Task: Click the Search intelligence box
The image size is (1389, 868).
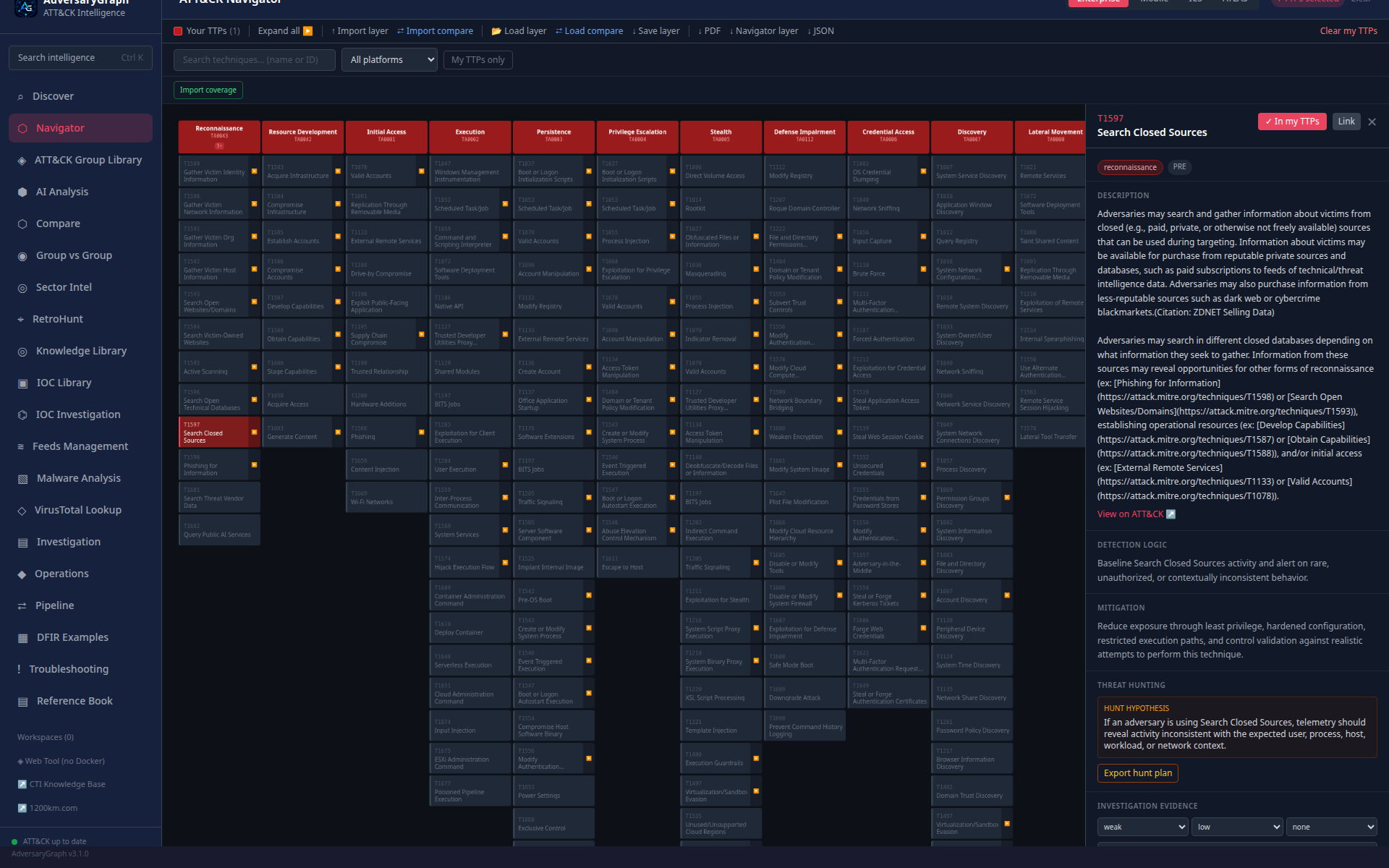Action: (x=80, y=58)
